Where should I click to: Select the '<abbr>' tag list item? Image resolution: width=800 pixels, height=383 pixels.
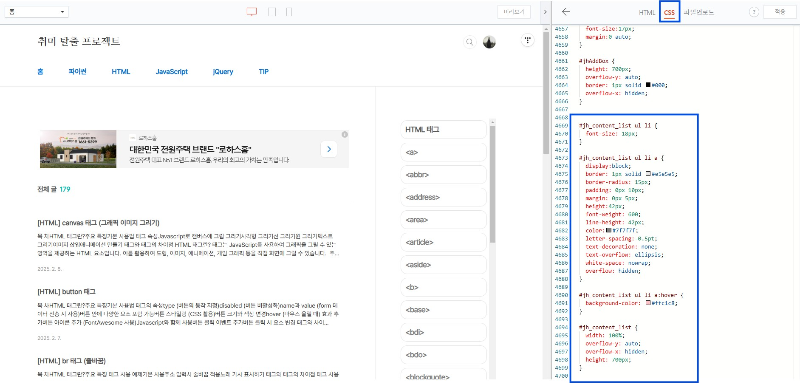[x=443, y=174]
